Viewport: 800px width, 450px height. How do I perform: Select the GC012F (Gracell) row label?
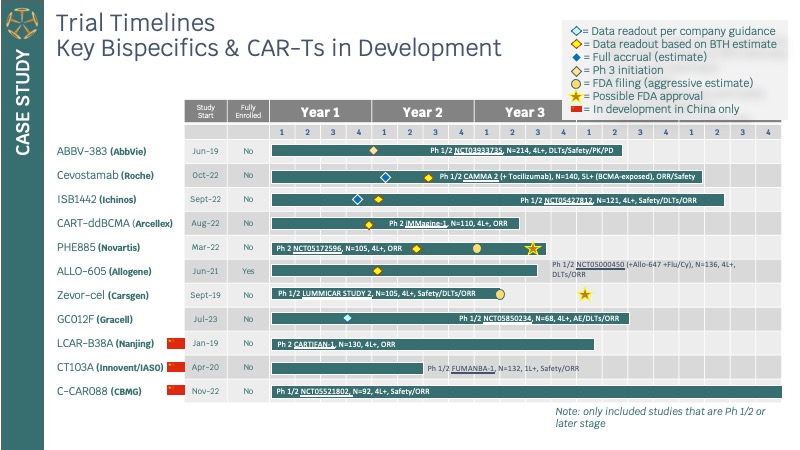point(95,319)
